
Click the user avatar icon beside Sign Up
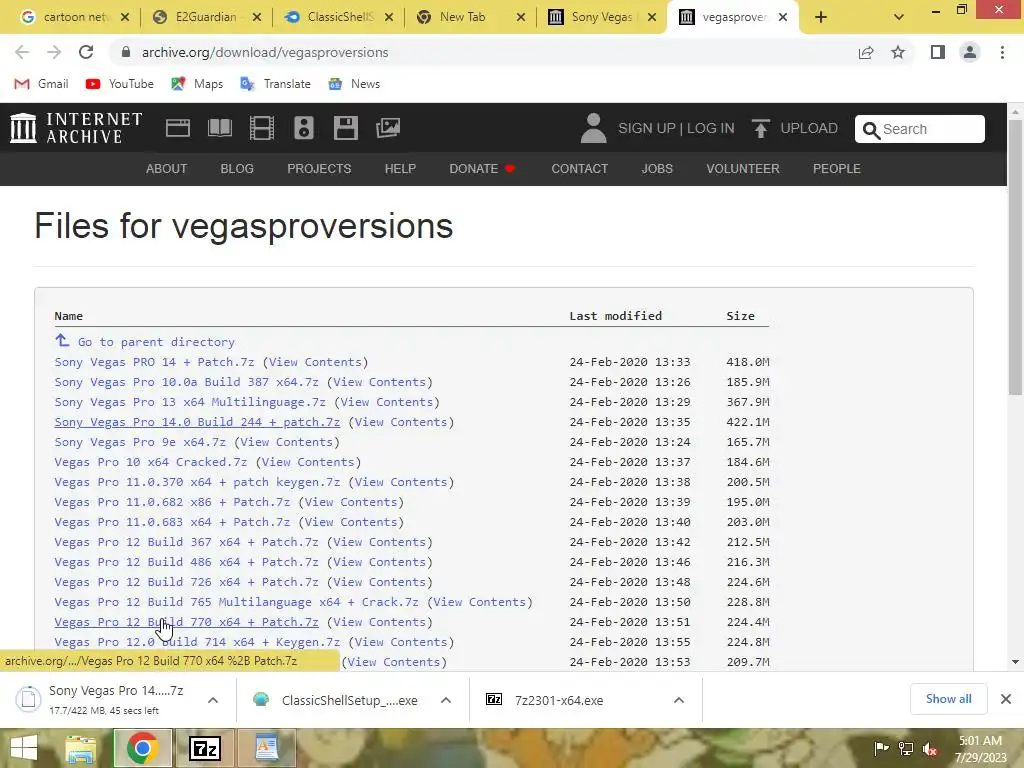[x=594, y=128]
